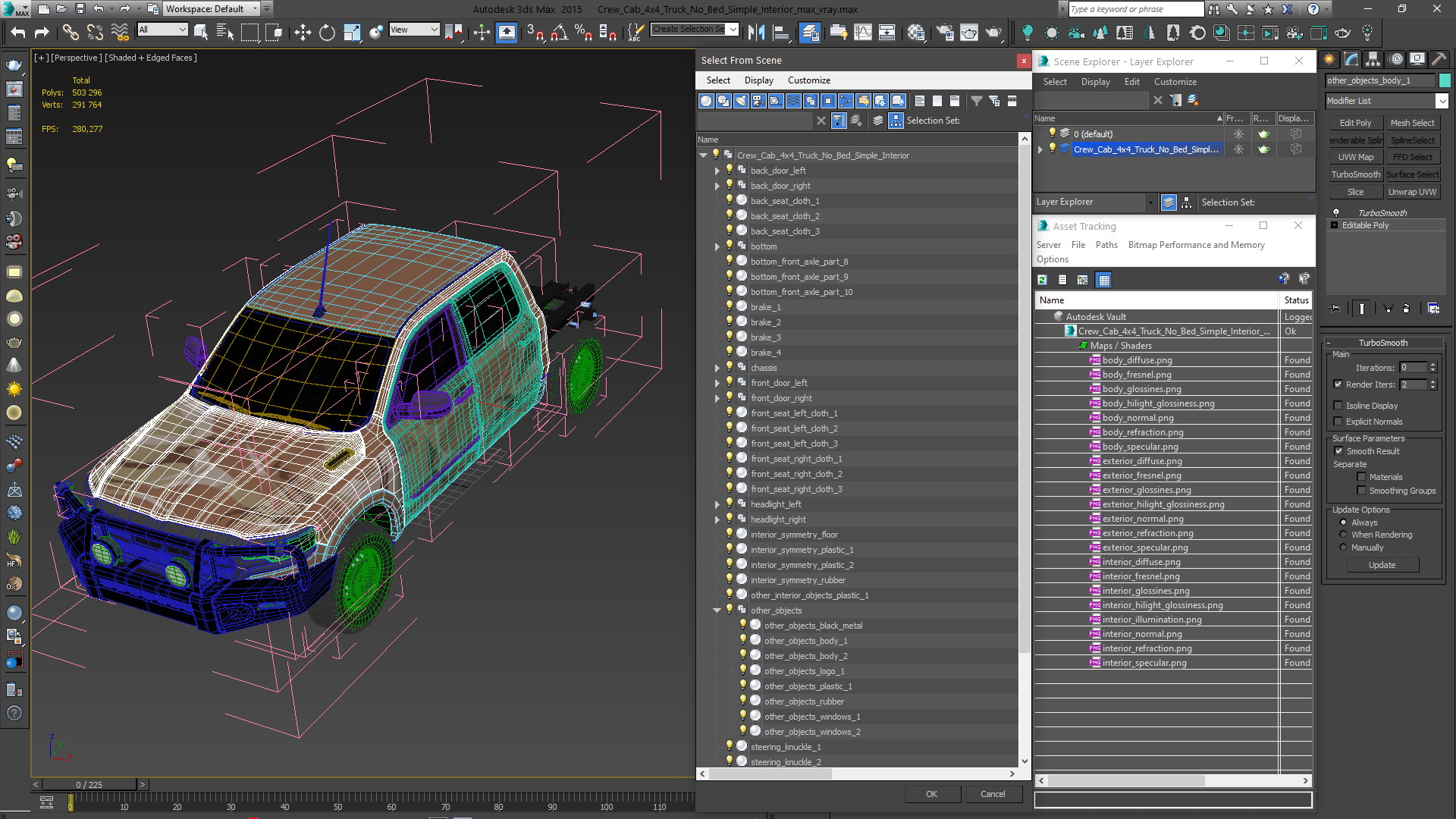
Task: Toggle the Angle Snap icon
Action: (x=560, y=32)
